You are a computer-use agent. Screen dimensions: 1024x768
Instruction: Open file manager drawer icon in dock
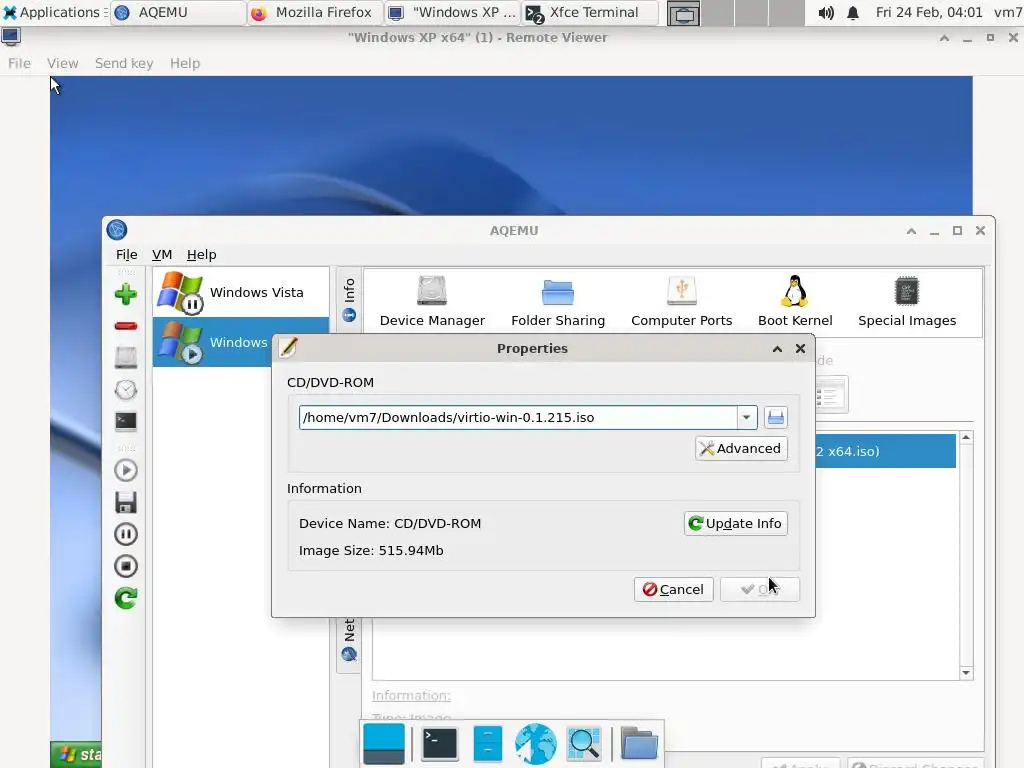(487, 744)
